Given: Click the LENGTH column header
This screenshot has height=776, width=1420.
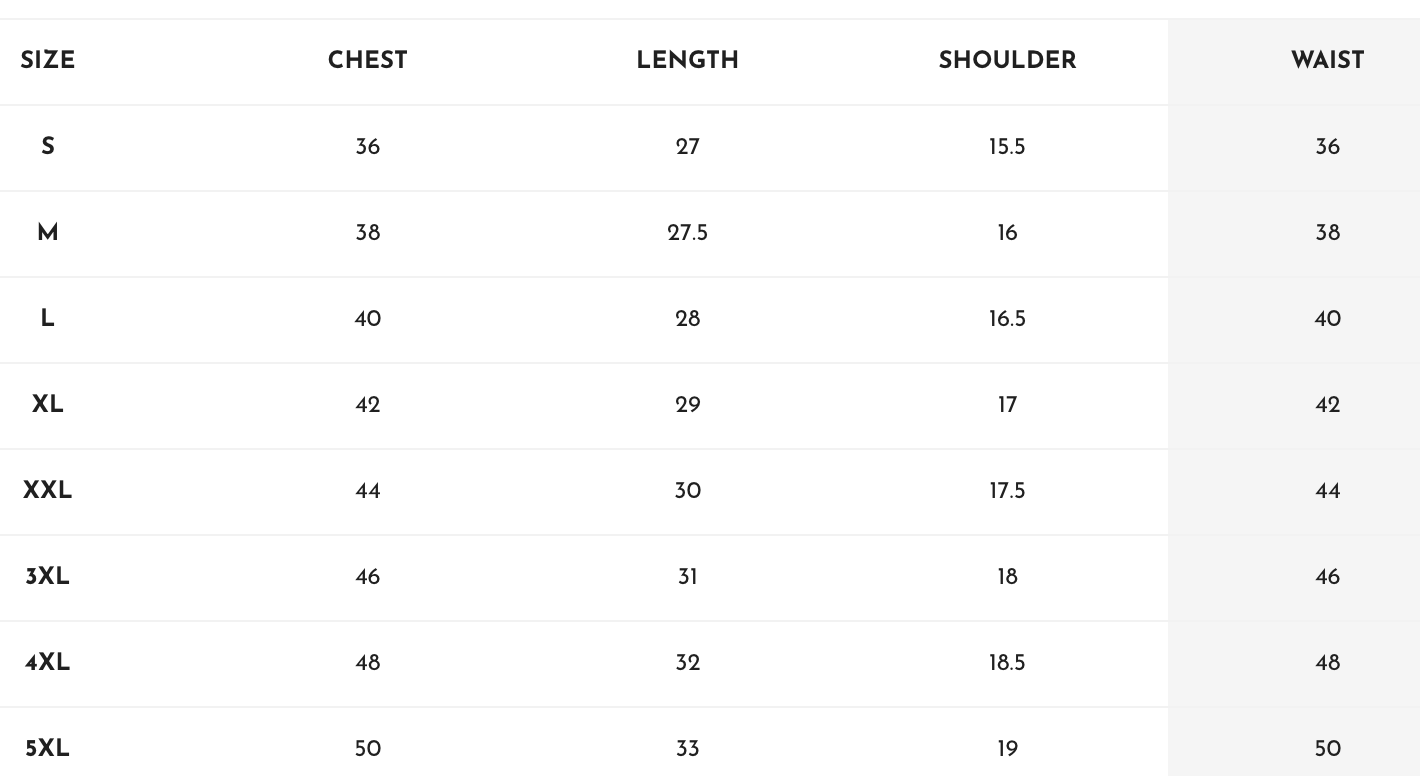Looking at the screenshot, I should pos(687,60).
